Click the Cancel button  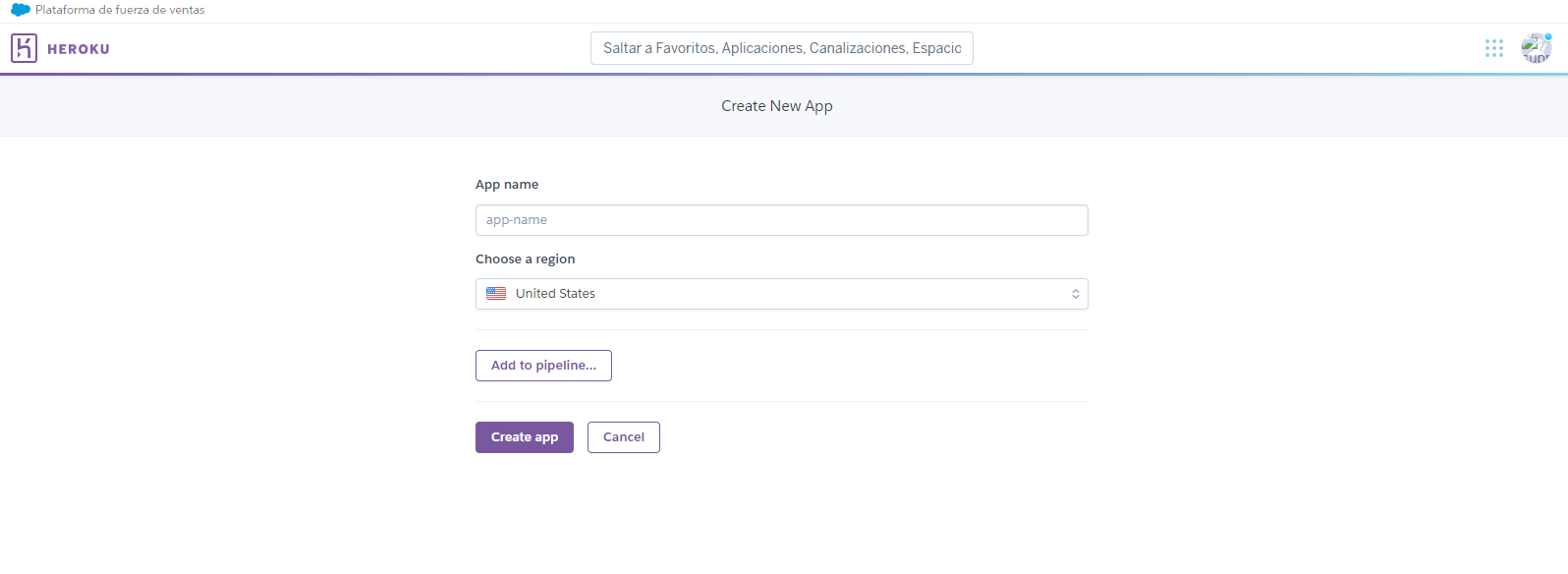[x=624, y=437]
